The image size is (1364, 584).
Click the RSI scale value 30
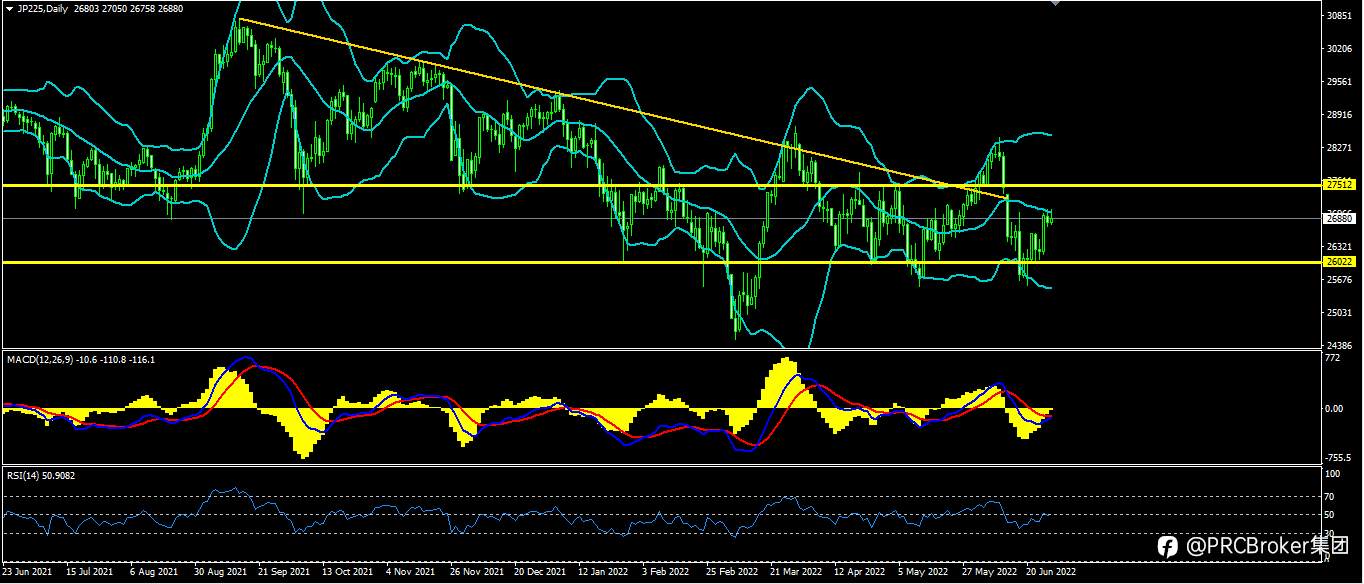pyautogui.click(x=1330, y=533)
